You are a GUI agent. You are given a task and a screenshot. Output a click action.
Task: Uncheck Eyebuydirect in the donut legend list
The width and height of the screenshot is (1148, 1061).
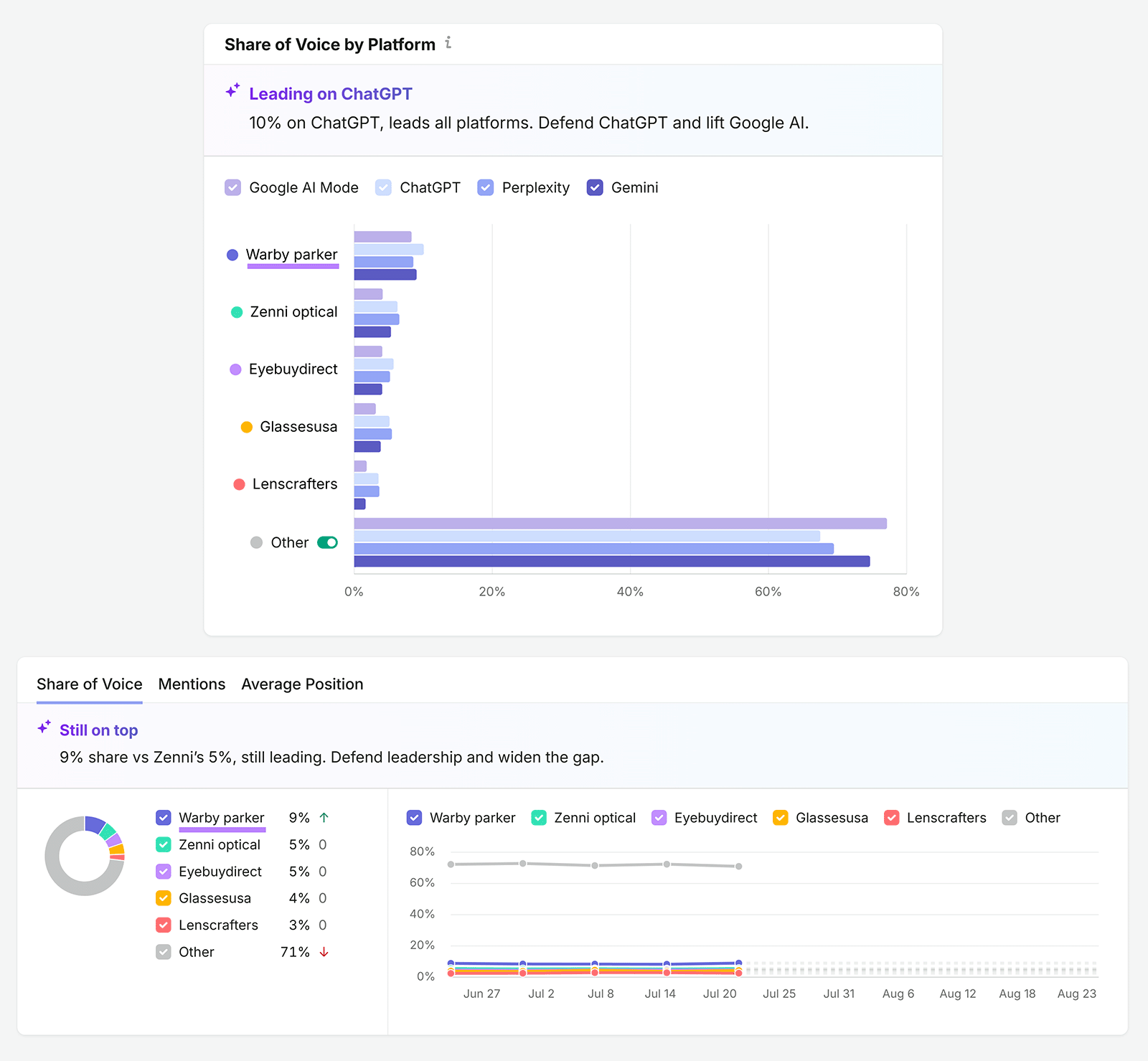point(164,872)
